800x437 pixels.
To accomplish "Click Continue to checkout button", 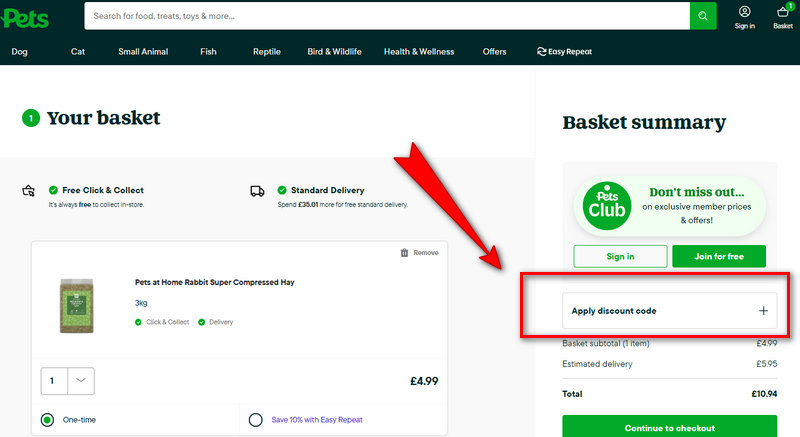I will coord(669,427).
